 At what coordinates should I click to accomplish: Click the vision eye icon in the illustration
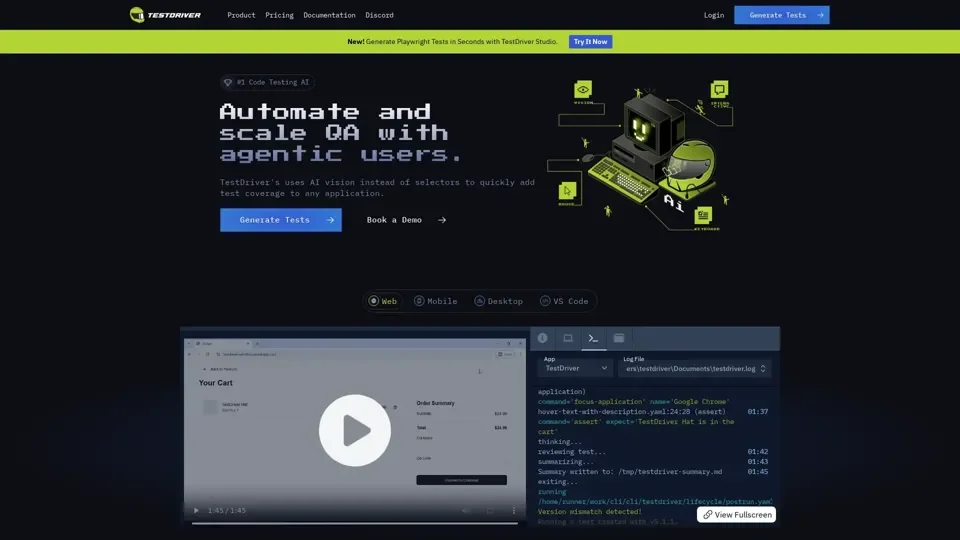[x=583, y=90]
